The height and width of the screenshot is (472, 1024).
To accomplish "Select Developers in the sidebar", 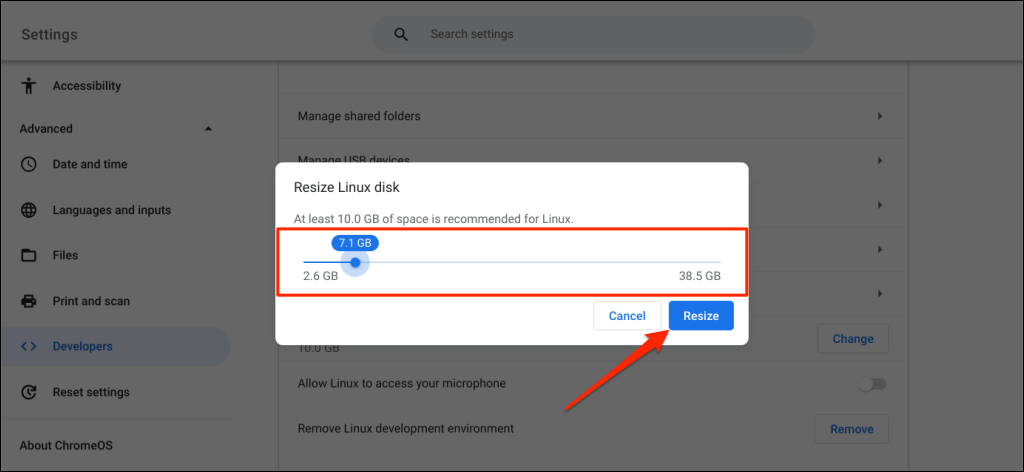I will (x=82, y=346).
